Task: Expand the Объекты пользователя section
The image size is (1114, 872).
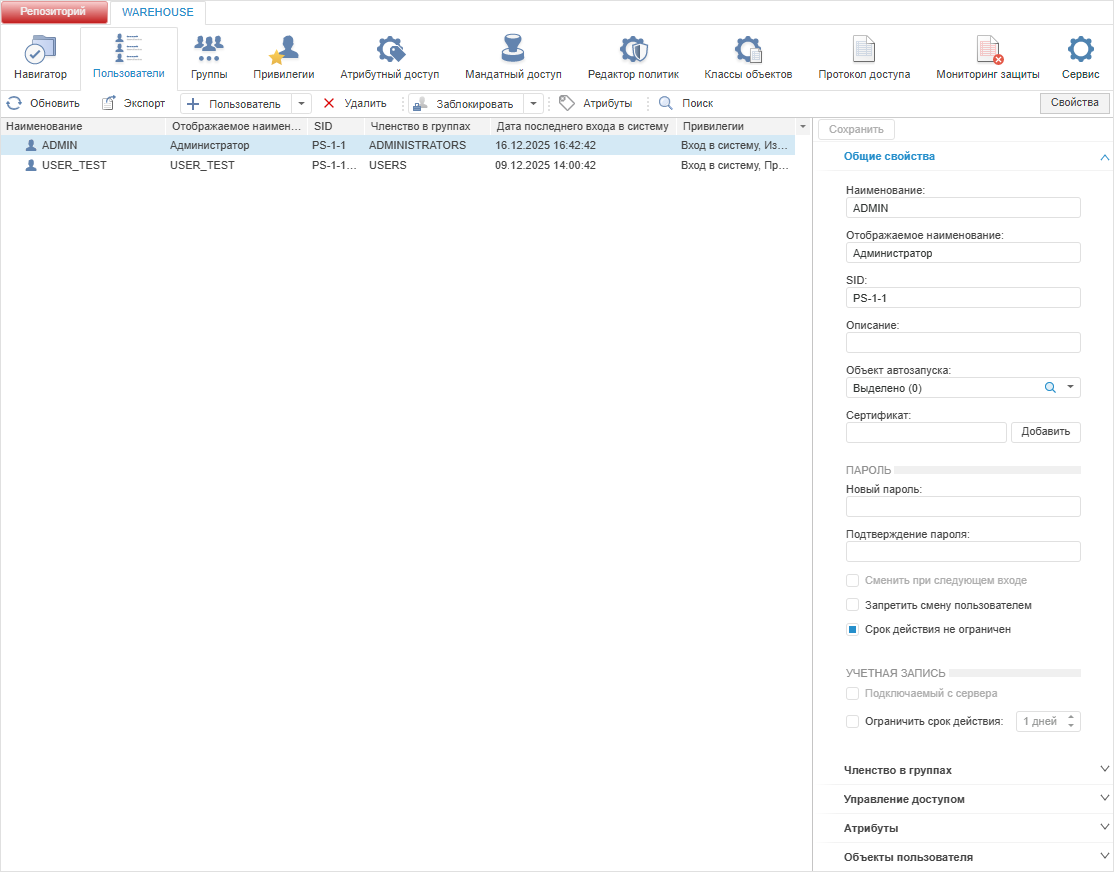Action: [1104, 856]
